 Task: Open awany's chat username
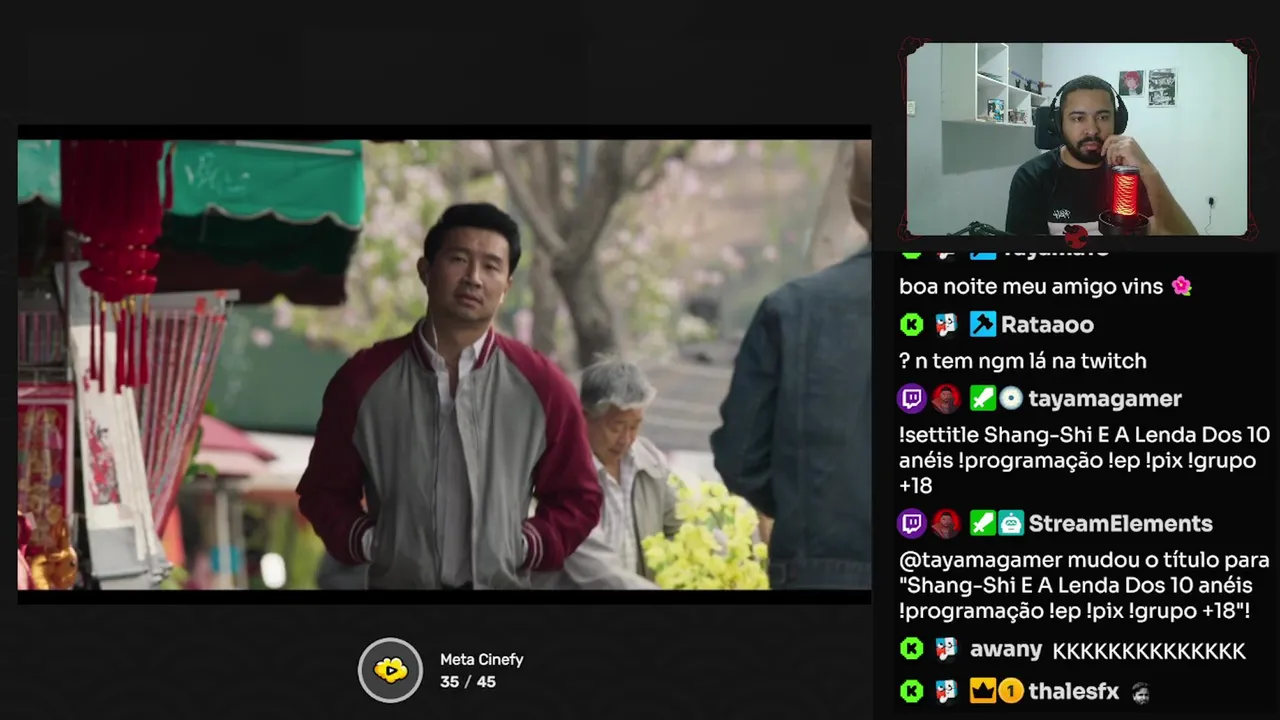point(1006,650)
